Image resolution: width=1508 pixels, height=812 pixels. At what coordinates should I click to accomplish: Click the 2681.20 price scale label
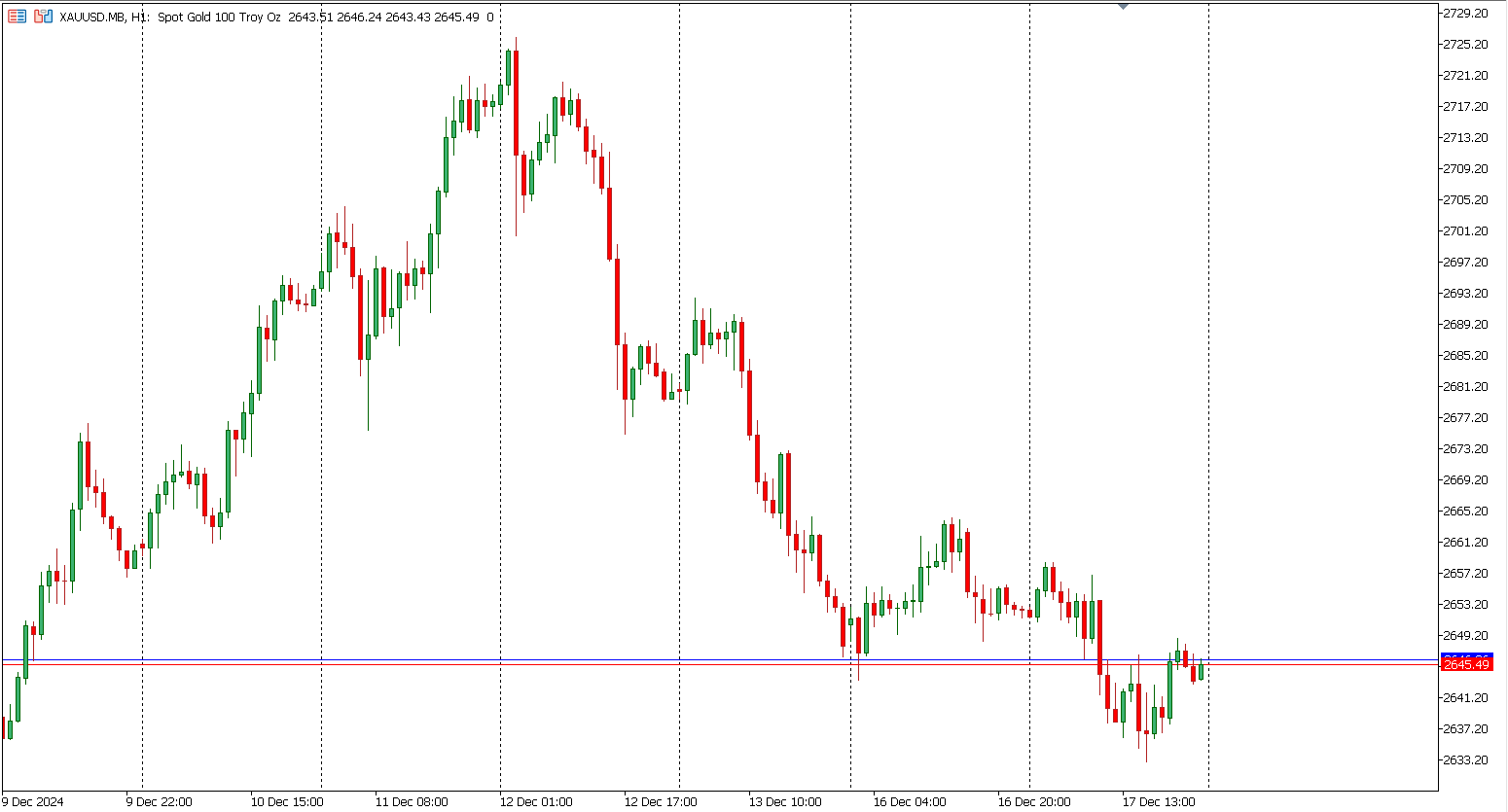coord(1466,386)
